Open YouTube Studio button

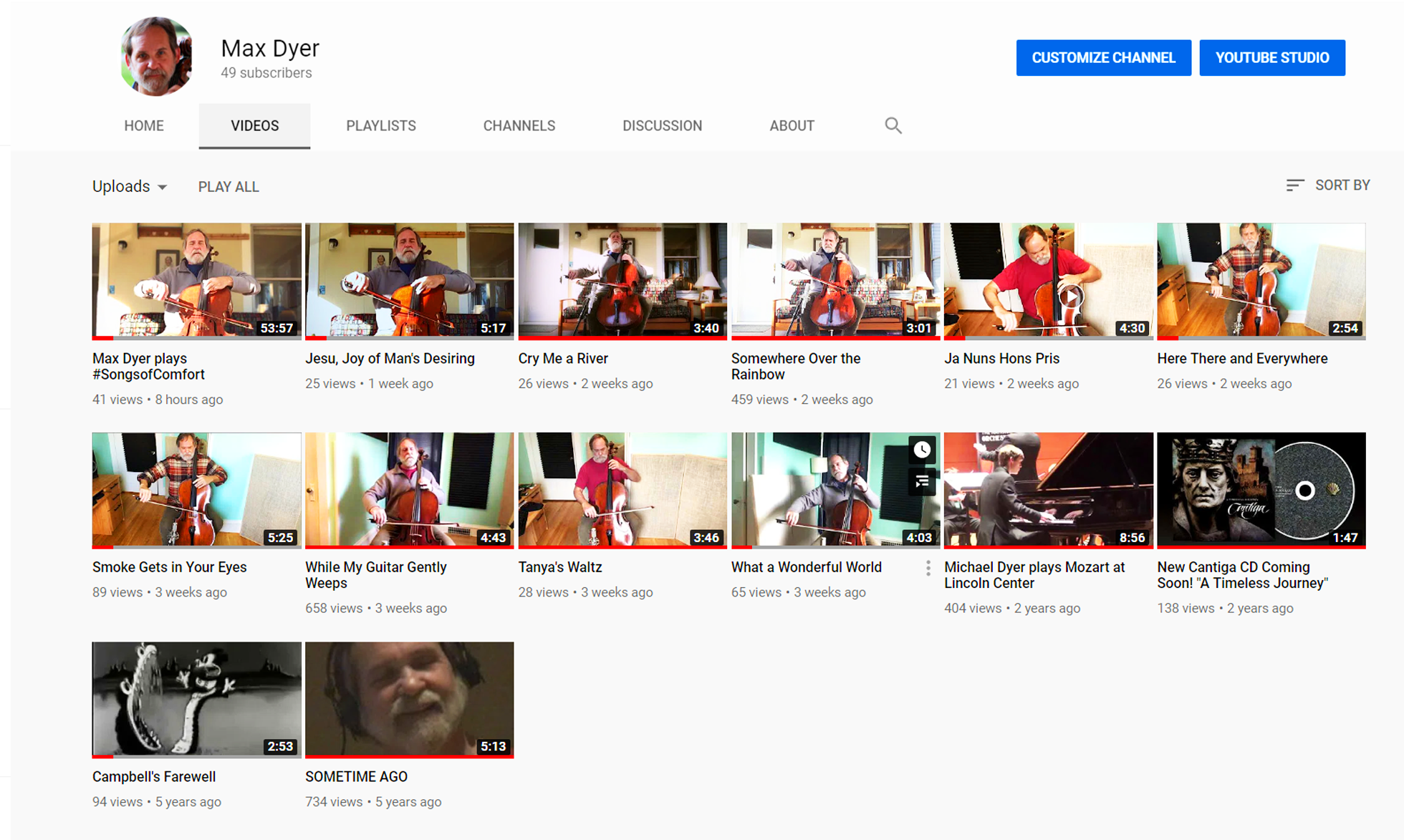pyautogui.click(x=1272, y=57)
